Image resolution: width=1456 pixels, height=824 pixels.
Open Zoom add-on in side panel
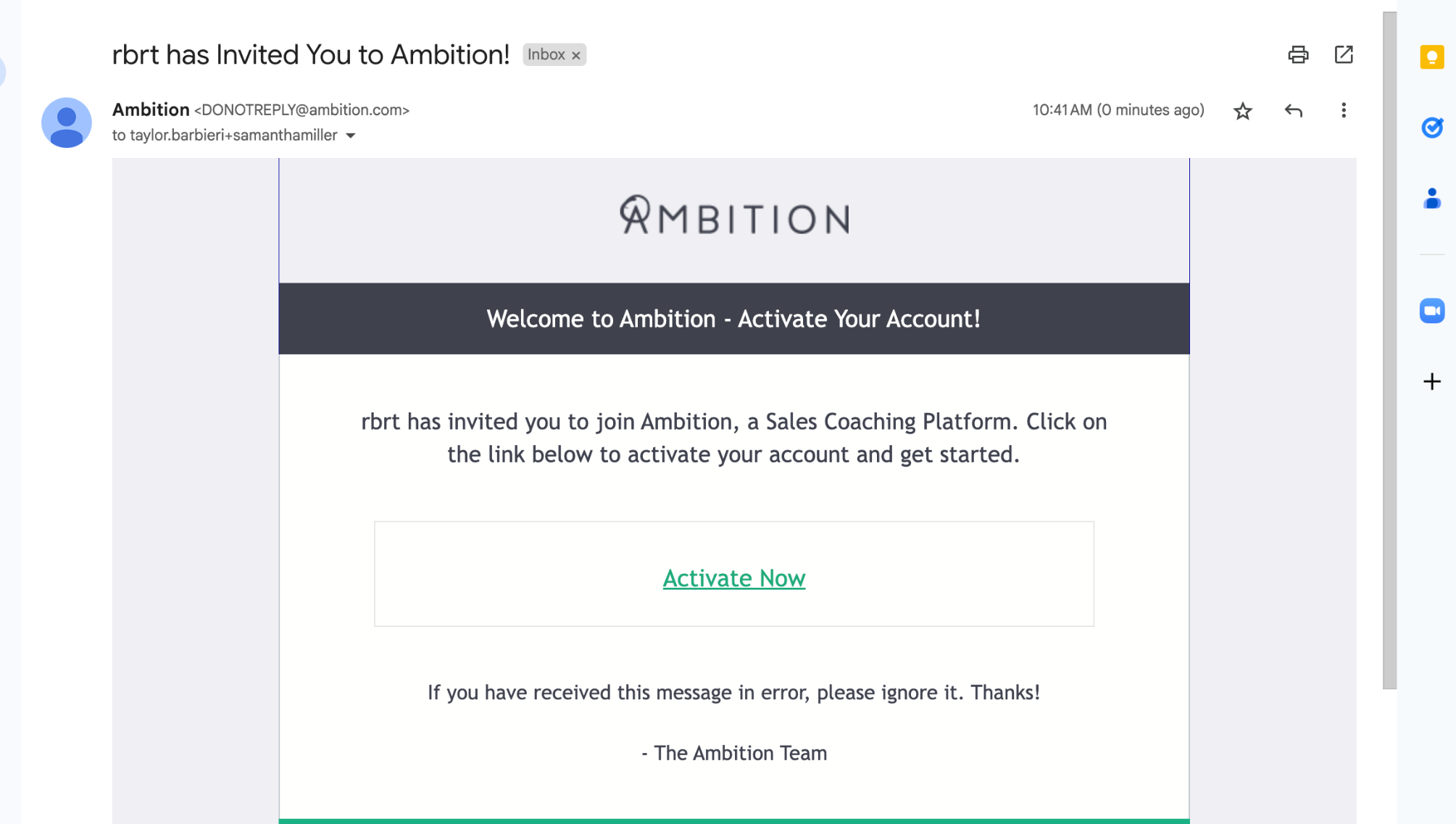point(1432,311)
